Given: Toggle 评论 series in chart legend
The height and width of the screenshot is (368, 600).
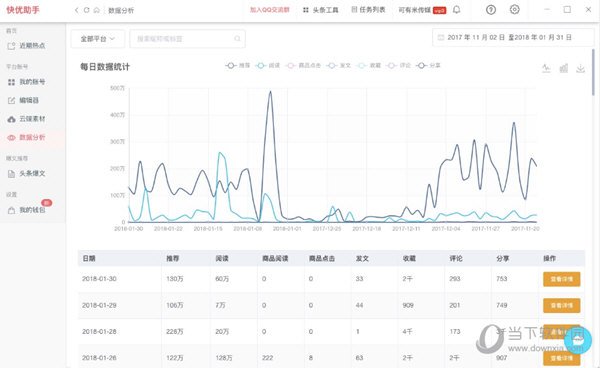Looking at the screenshot, I should [x=398, y=66].
